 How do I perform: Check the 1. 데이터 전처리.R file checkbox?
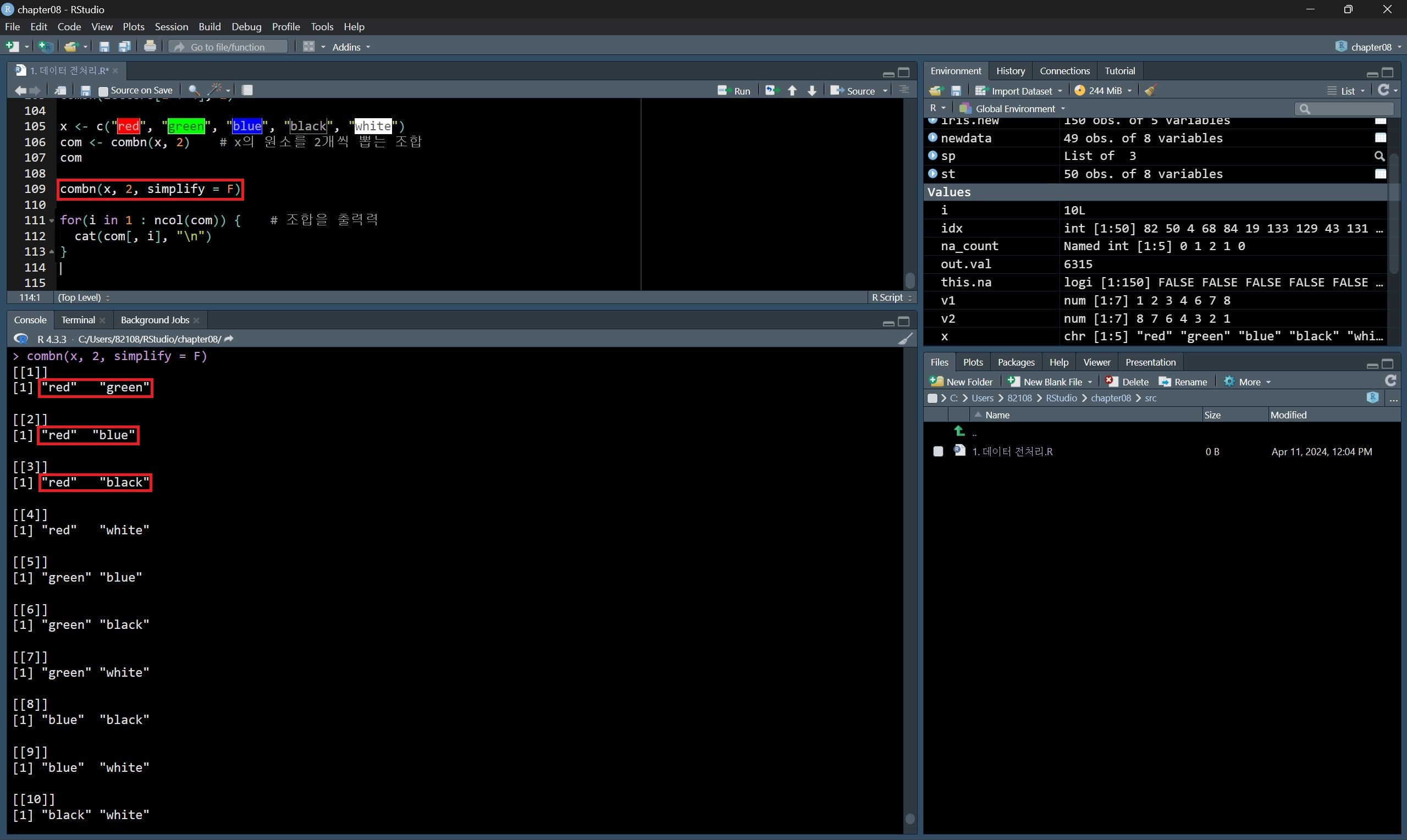click(938, 451)
